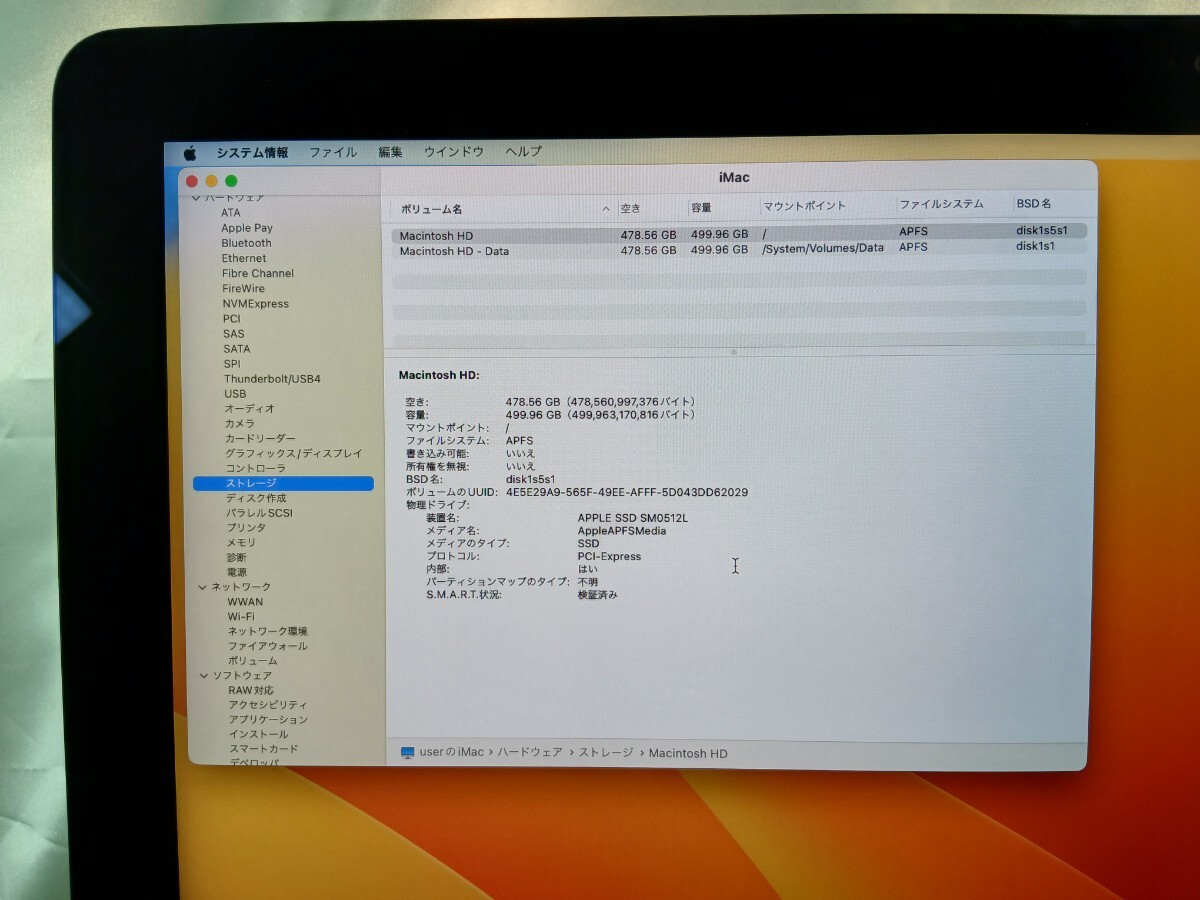The width and height of the screenshot is (1200, 900).
Task: Select パラレルSCSI in the sidebar
Action: click(259, 513)
